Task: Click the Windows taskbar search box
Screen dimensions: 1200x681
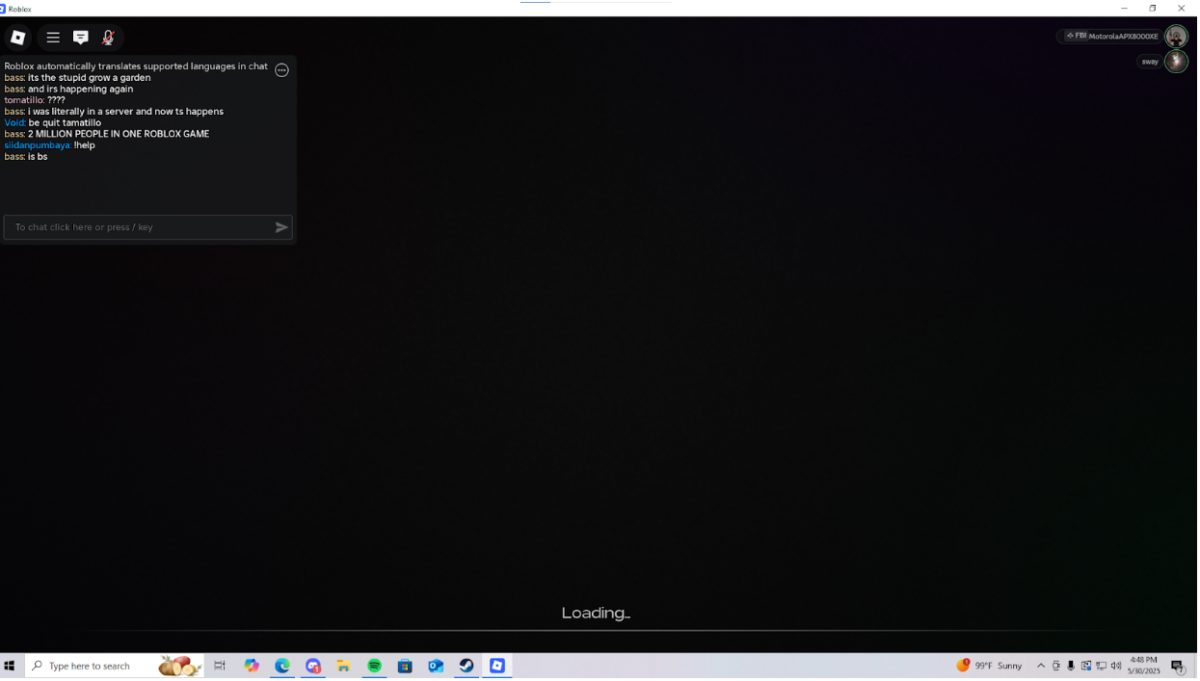Action: [x=114, y=666]
